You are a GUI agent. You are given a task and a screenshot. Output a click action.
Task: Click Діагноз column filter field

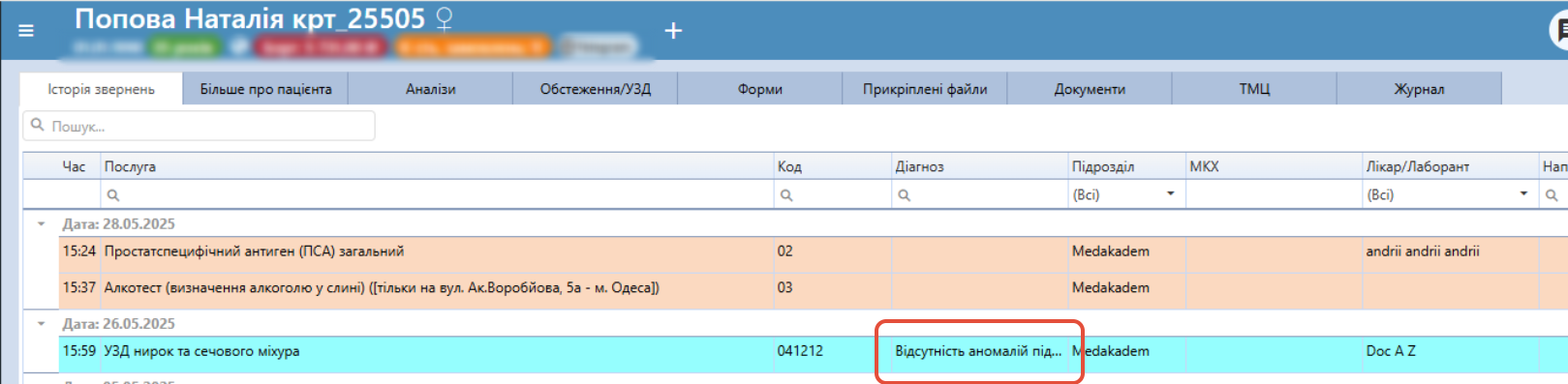[x=979, y=194]
